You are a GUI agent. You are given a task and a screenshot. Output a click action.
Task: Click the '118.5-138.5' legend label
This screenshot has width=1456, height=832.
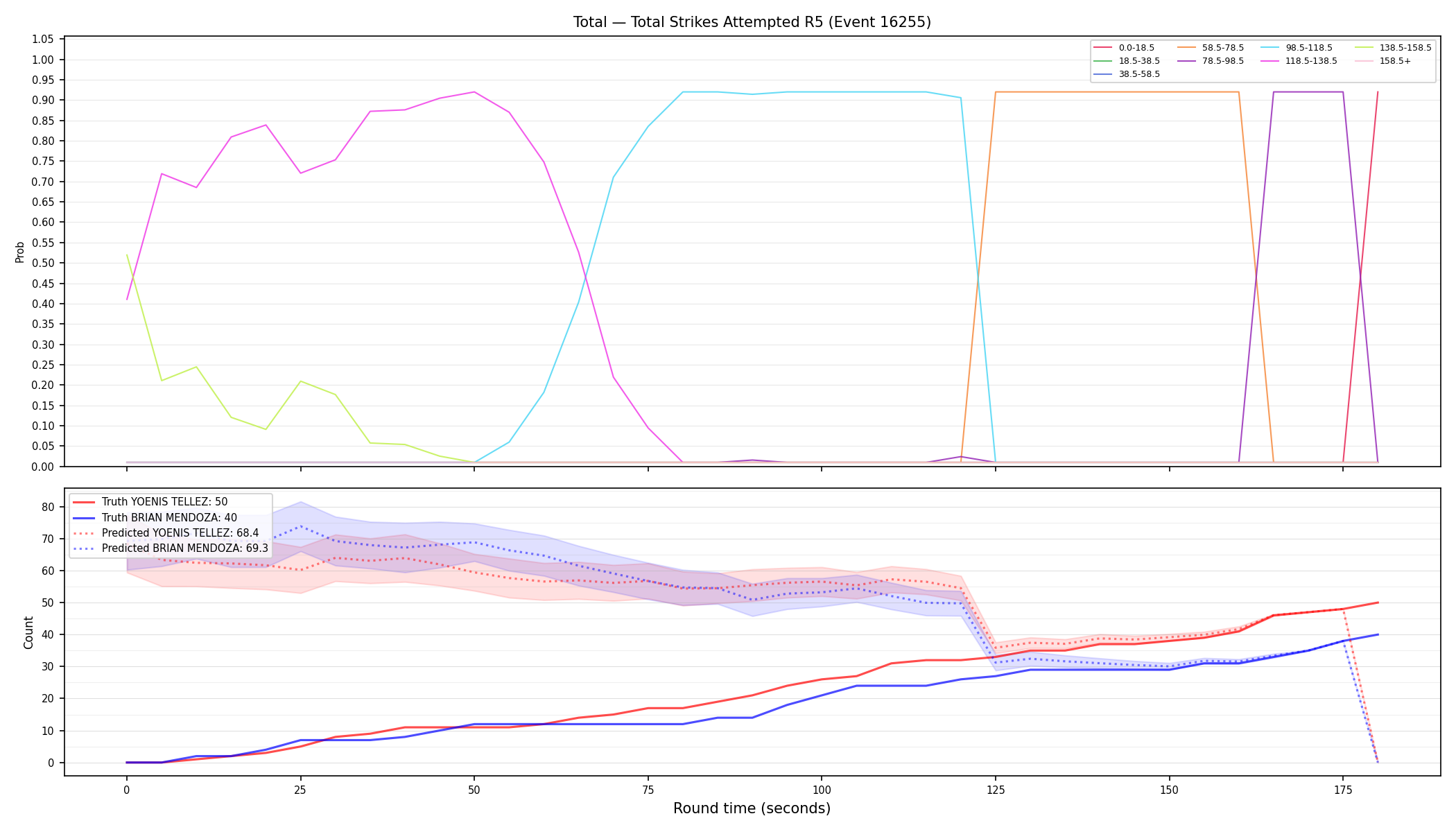tap(1311, 61)
